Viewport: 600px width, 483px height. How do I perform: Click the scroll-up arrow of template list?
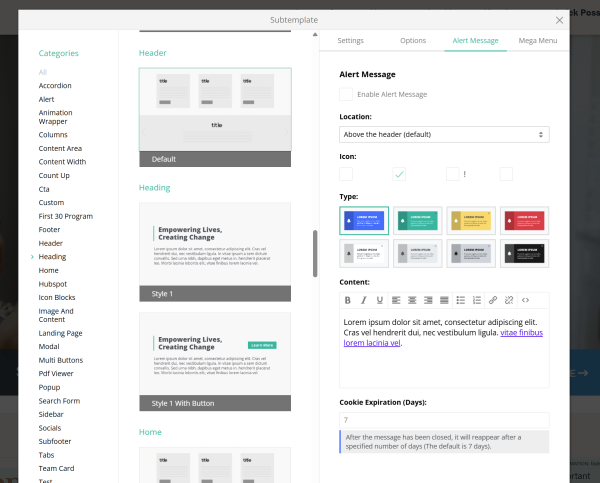[x=315, y=34]
